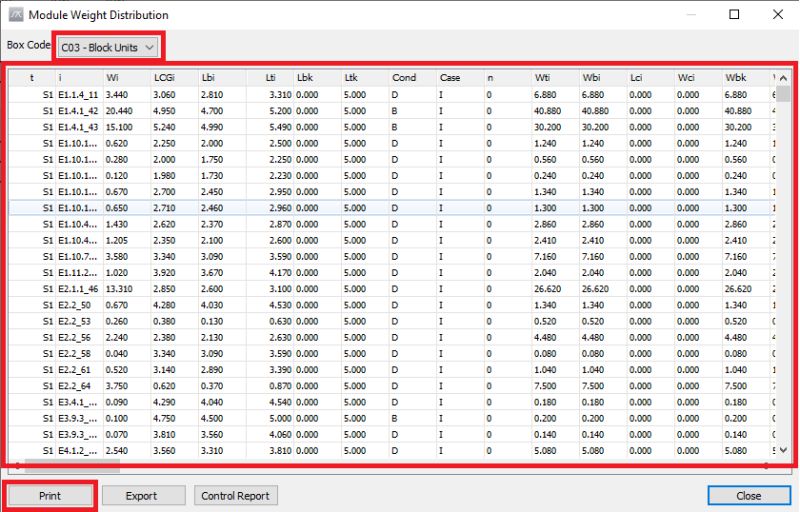800x512 pixels.
Task: Click the Wi value 15.100
Action: pyautogui.click(x=119, y=127)
